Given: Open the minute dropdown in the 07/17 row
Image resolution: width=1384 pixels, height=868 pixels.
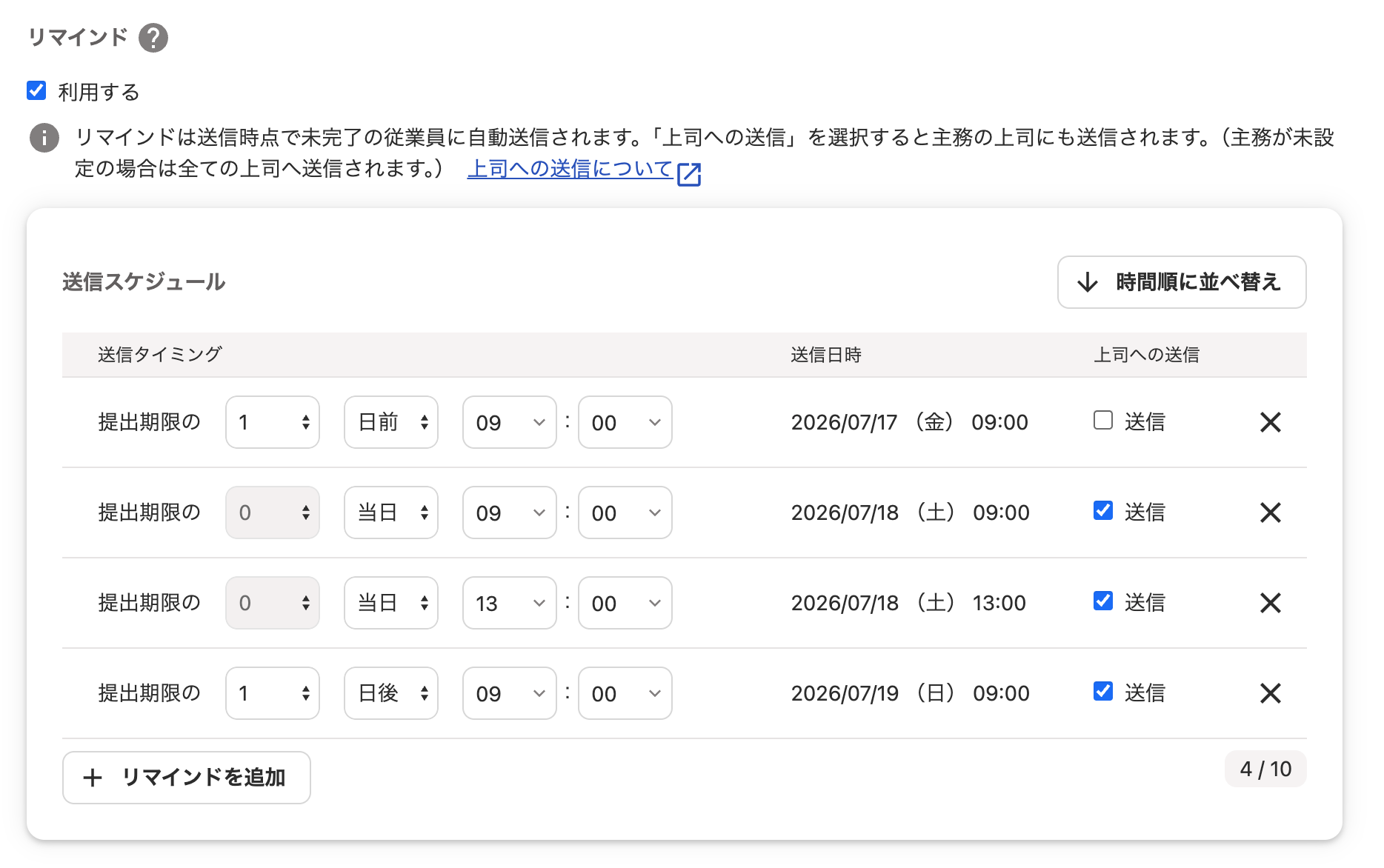Looking at the screenshot, I should coord(625,422).
